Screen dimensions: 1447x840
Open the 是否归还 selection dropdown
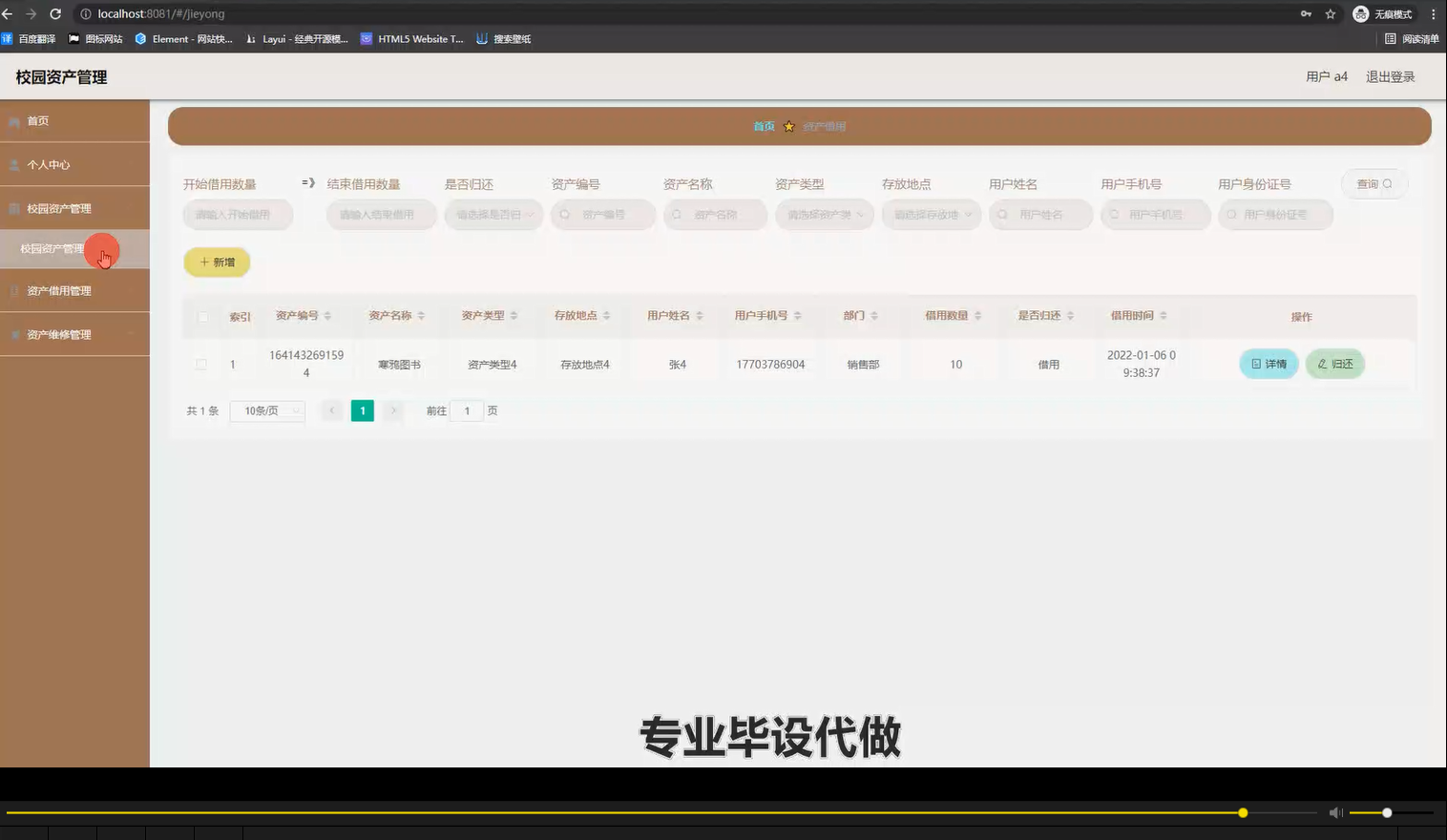point(493,215)
